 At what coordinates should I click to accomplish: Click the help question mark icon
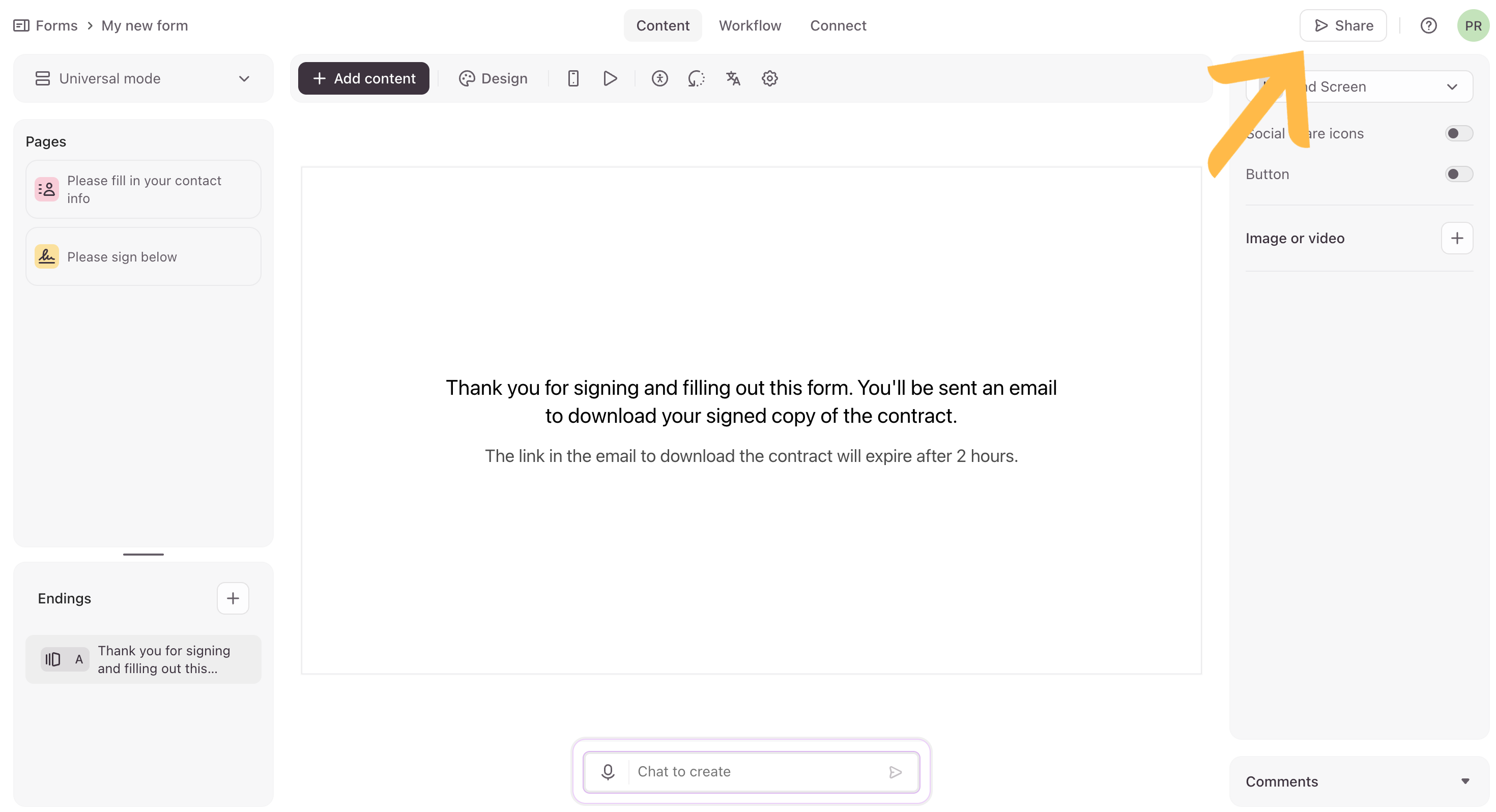(x=1428, y=25)
